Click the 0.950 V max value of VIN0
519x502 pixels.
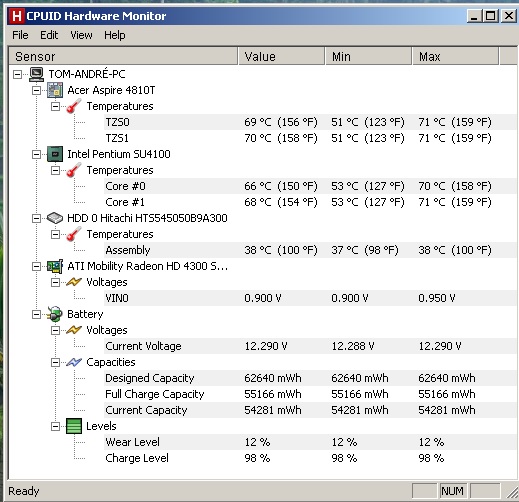pyautogui.click(x=437, y=298)
